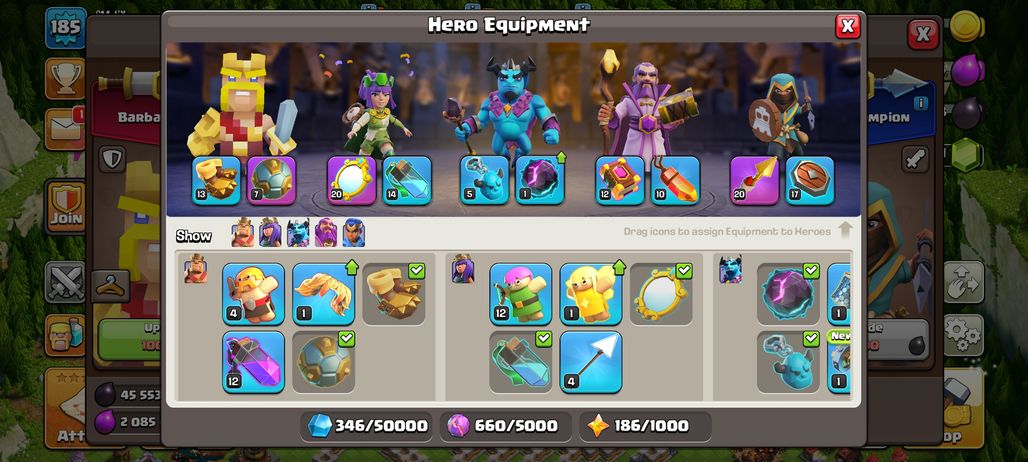The height and width of the screenshot is (462, 1028).
Task: Select the checked Giant Gauntlet equipment item
Action: [393, 294]
